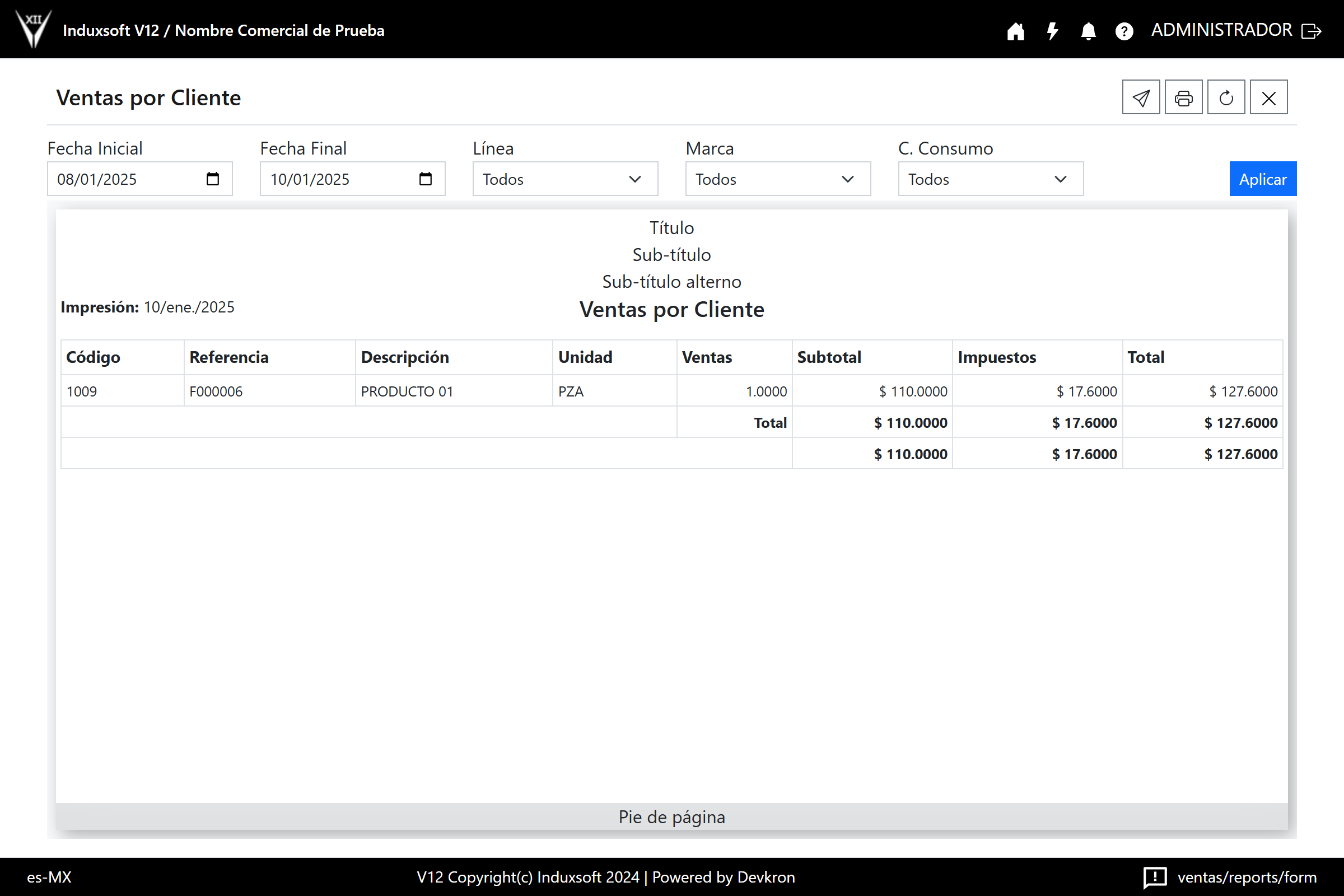Click the Fecha Inicial date field
Image resolution: width=1344 pixels, height=896 pixels.
125,179
